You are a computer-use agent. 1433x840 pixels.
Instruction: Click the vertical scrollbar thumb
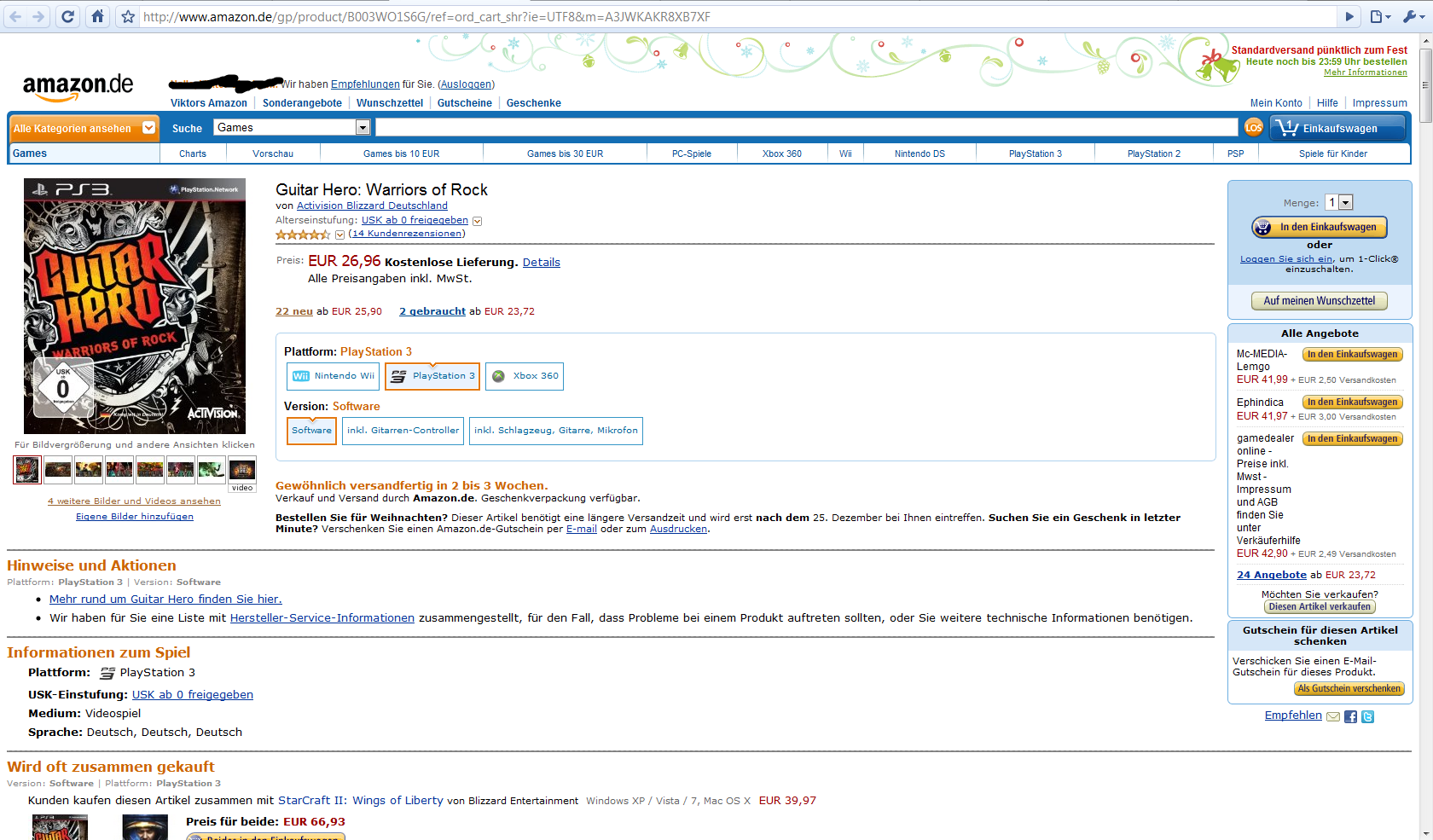click(x=1425, y=84)
